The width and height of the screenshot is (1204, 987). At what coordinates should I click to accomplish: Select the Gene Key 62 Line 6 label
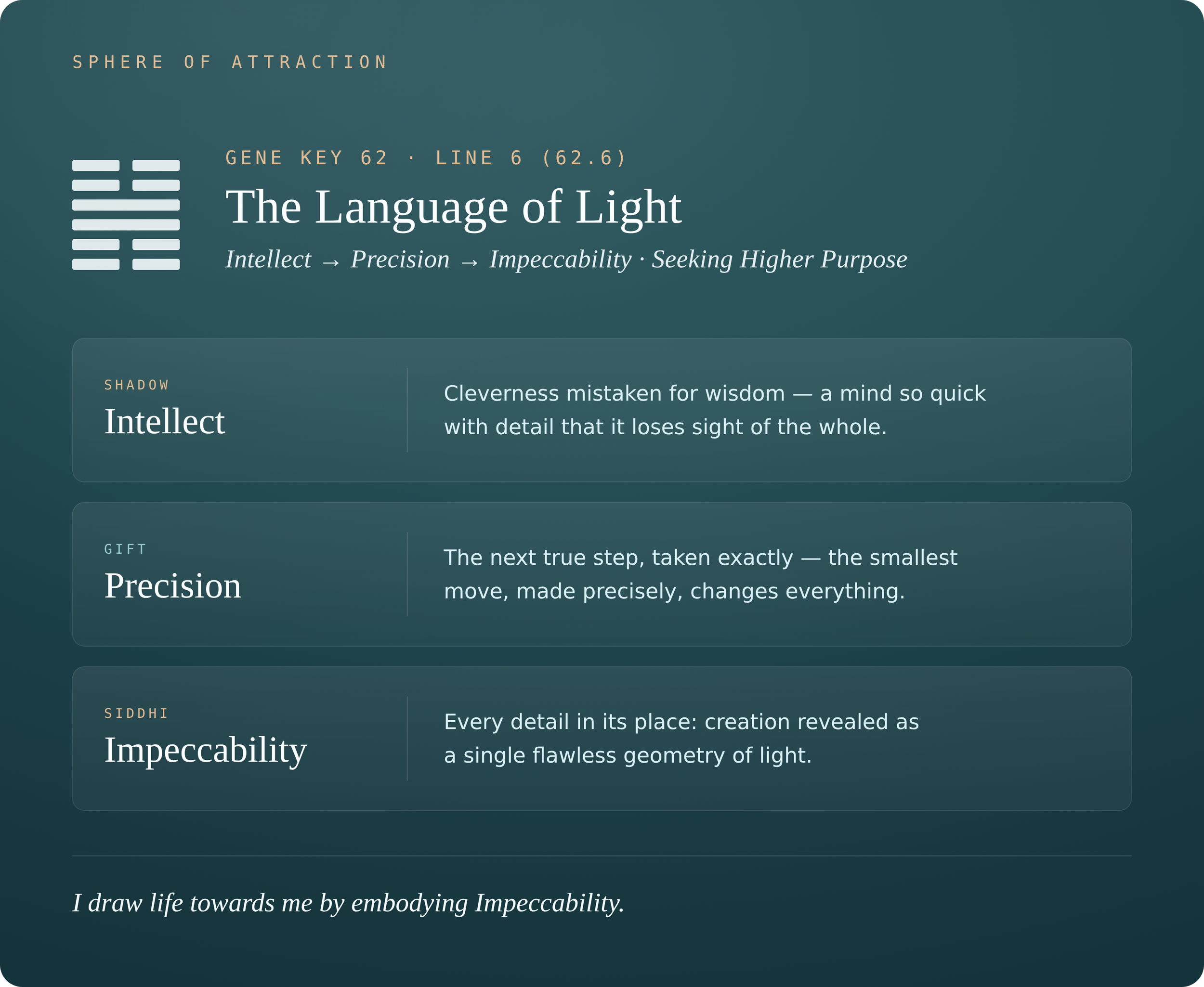(426, 157)
